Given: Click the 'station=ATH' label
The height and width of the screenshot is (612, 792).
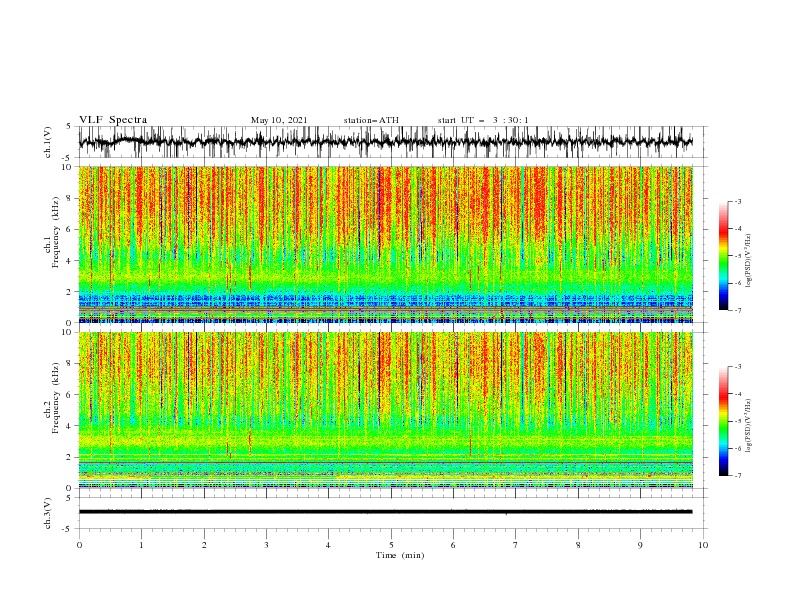Looking at the screenshot, I should point(371,120).
